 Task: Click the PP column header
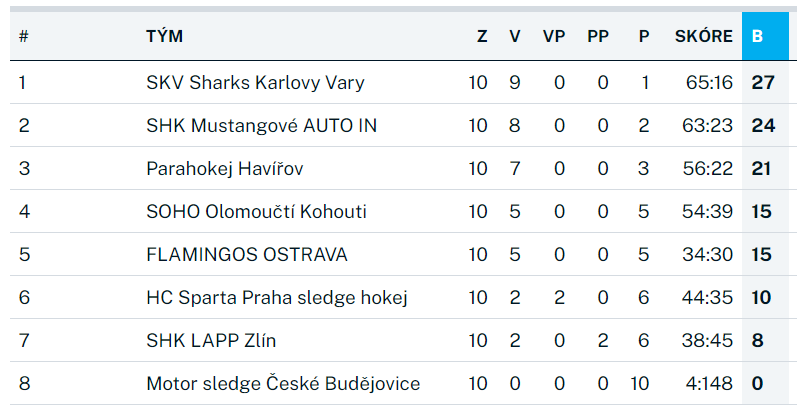coord(598,37)
